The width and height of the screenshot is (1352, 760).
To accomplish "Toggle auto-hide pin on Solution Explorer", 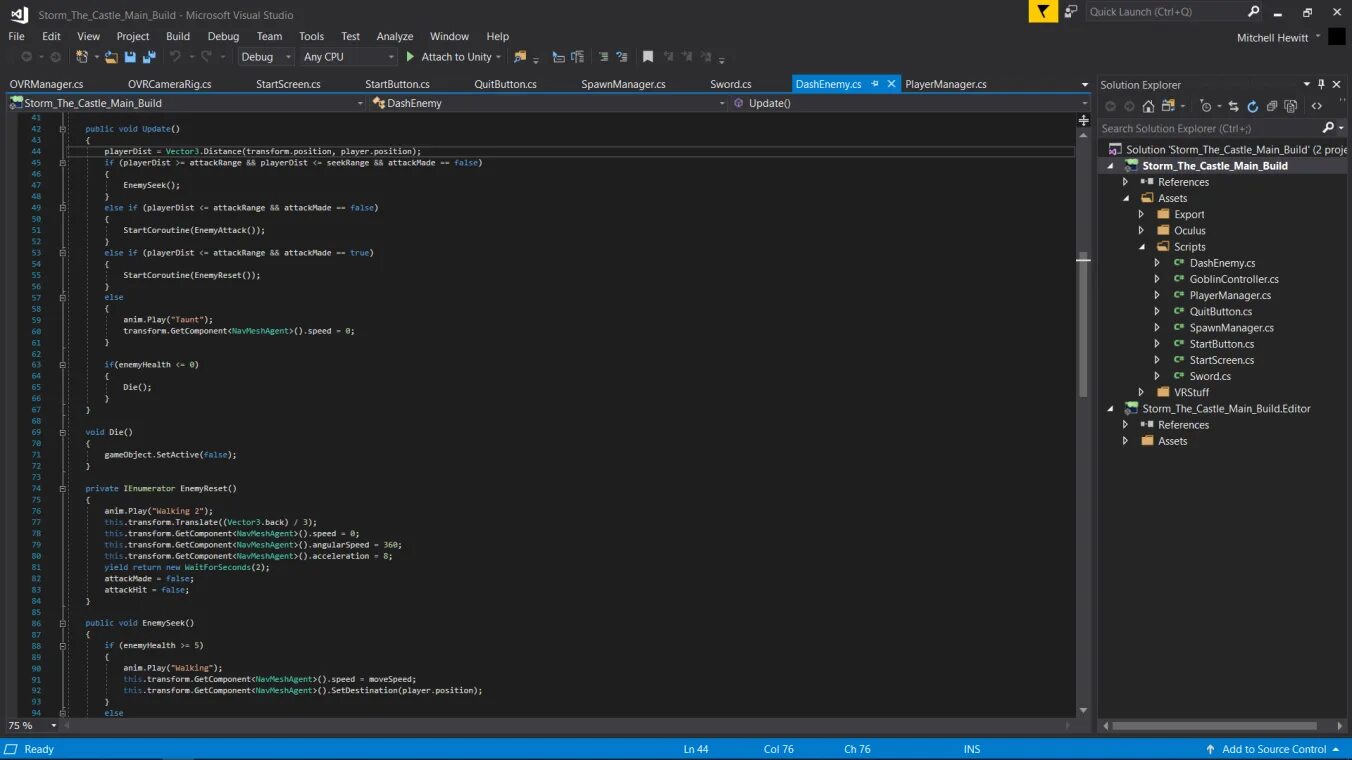I will [x=1321, y=85].
